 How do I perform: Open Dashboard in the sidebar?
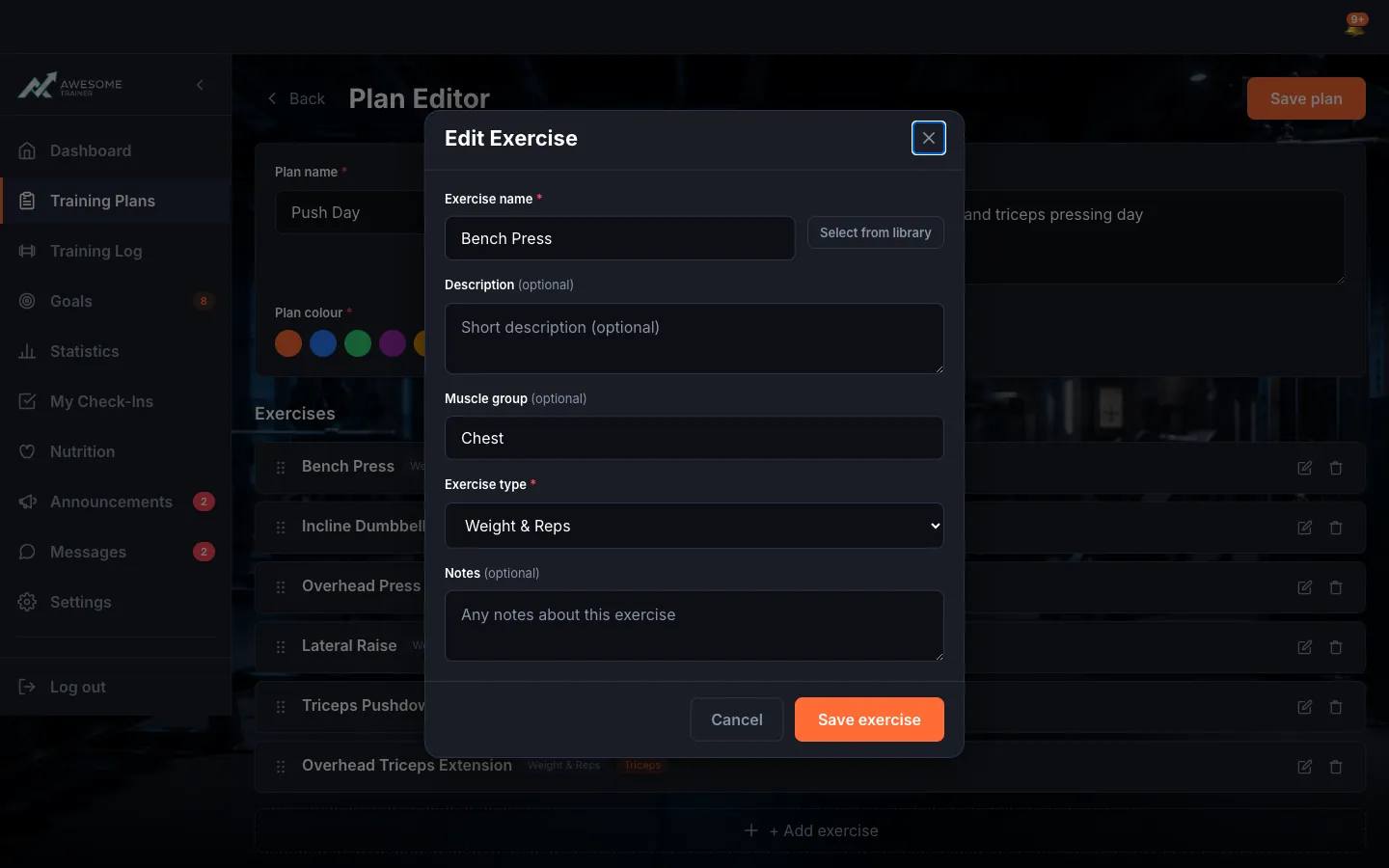(x=116, y=150)
